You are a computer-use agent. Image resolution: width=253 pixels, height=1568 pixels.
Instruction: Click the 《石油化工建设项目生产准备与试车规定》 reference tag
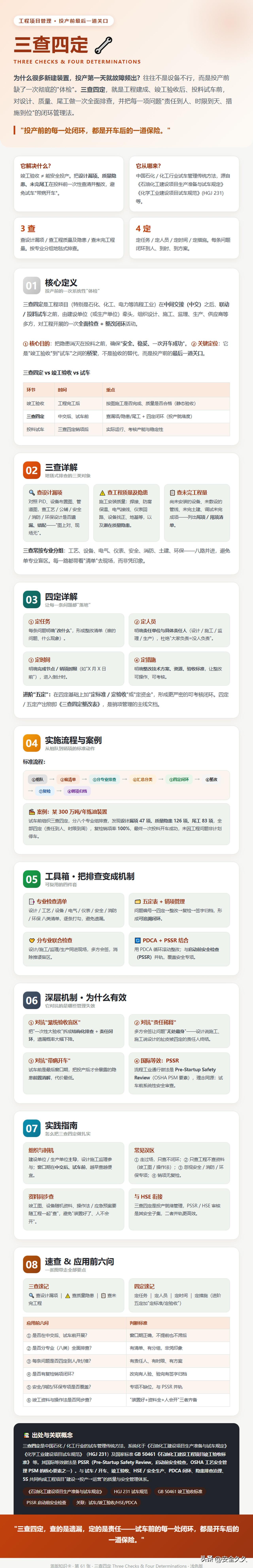[65, 1492]
